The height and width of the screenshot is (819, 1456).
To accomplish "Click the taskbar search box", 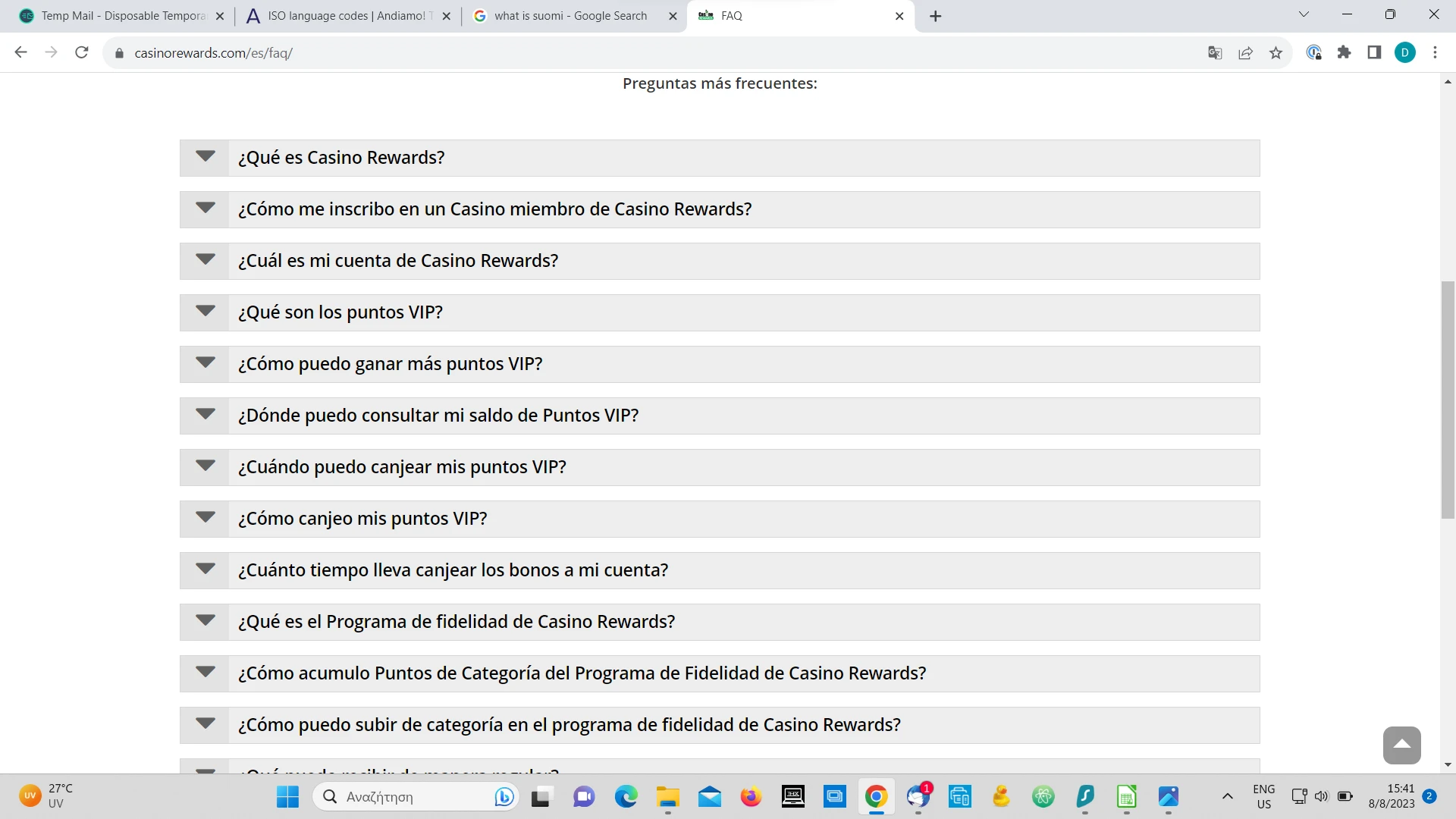I will tap(416, 797).
